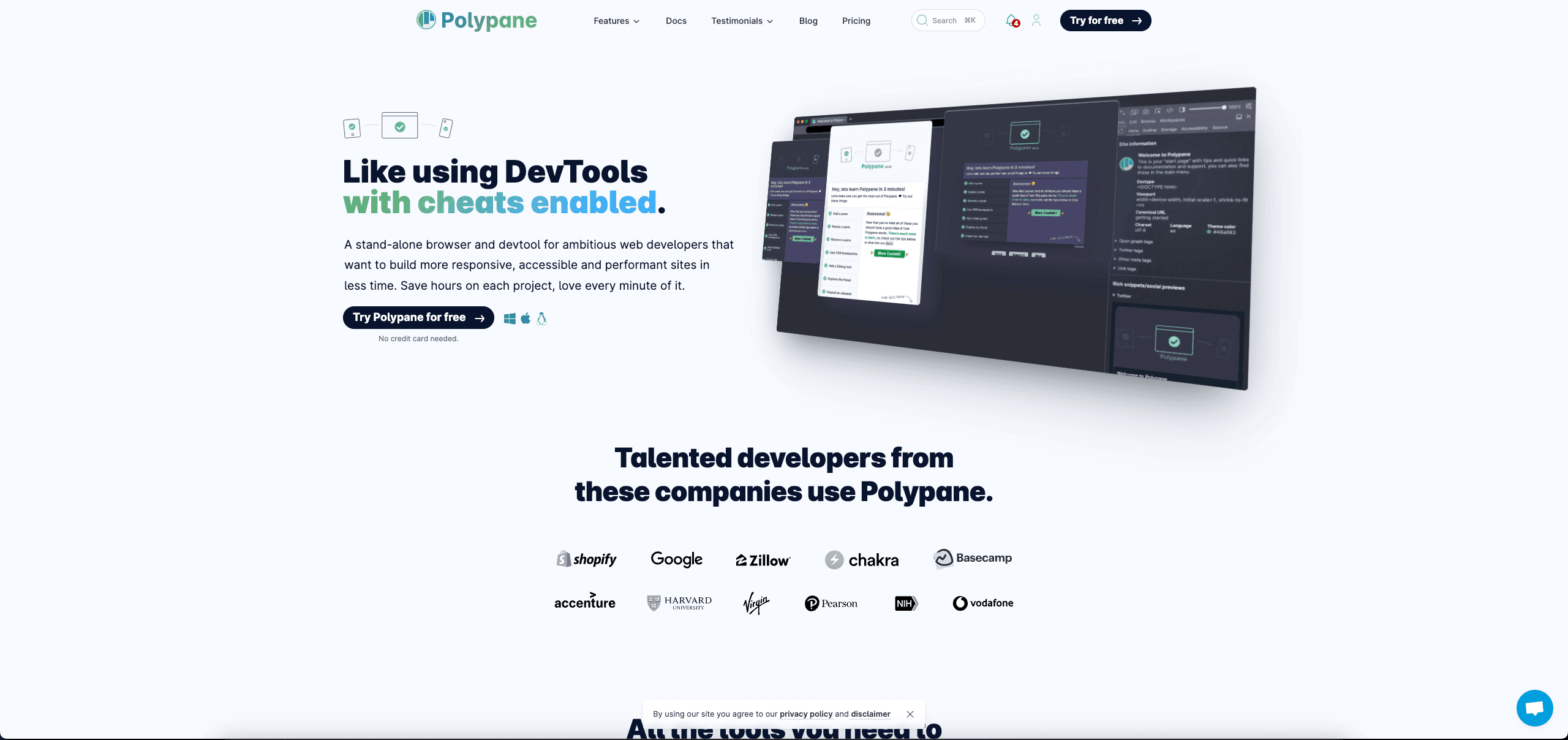1568x740 pixels.
Task: Click the 'No credit card needed.' text
Action: [418, 339]
